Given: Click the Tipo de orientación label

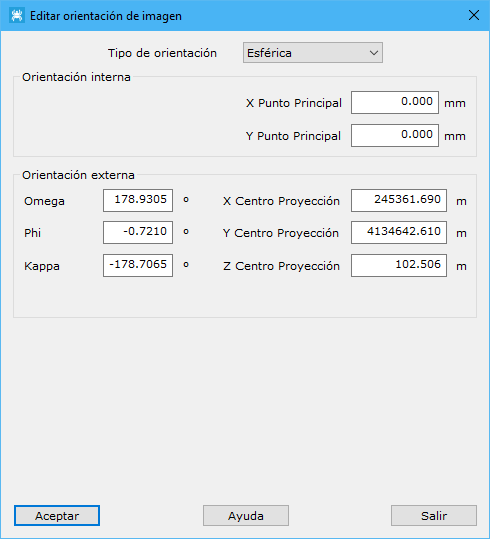Looking at the screenshot, I should pyautogui.click(x=162, y=53).
